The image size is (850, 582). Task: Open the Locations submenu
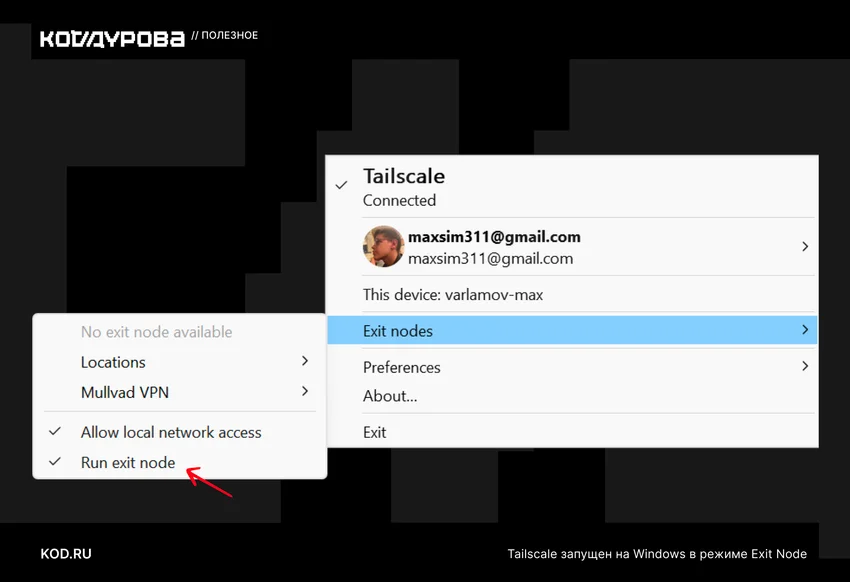coord(179,362)
